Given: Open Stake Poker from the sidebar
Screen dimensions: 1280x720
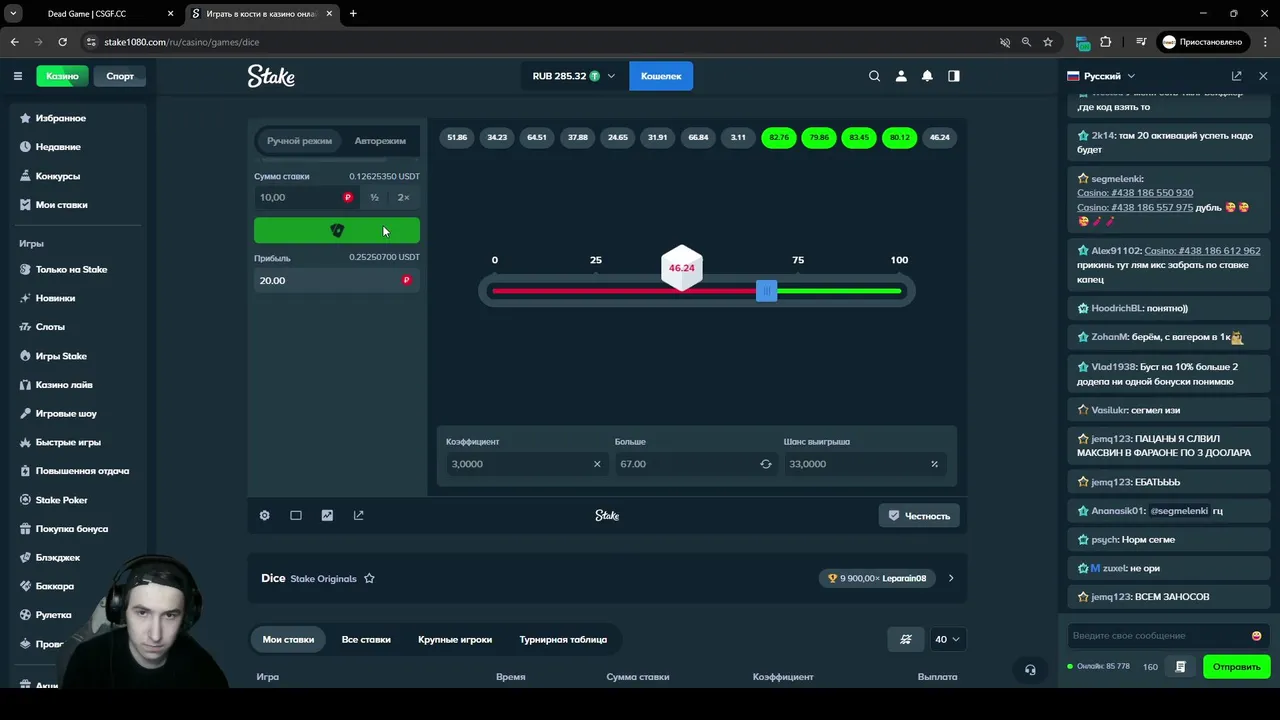Looking at the screenshot, I should click(x=62, y=500).
